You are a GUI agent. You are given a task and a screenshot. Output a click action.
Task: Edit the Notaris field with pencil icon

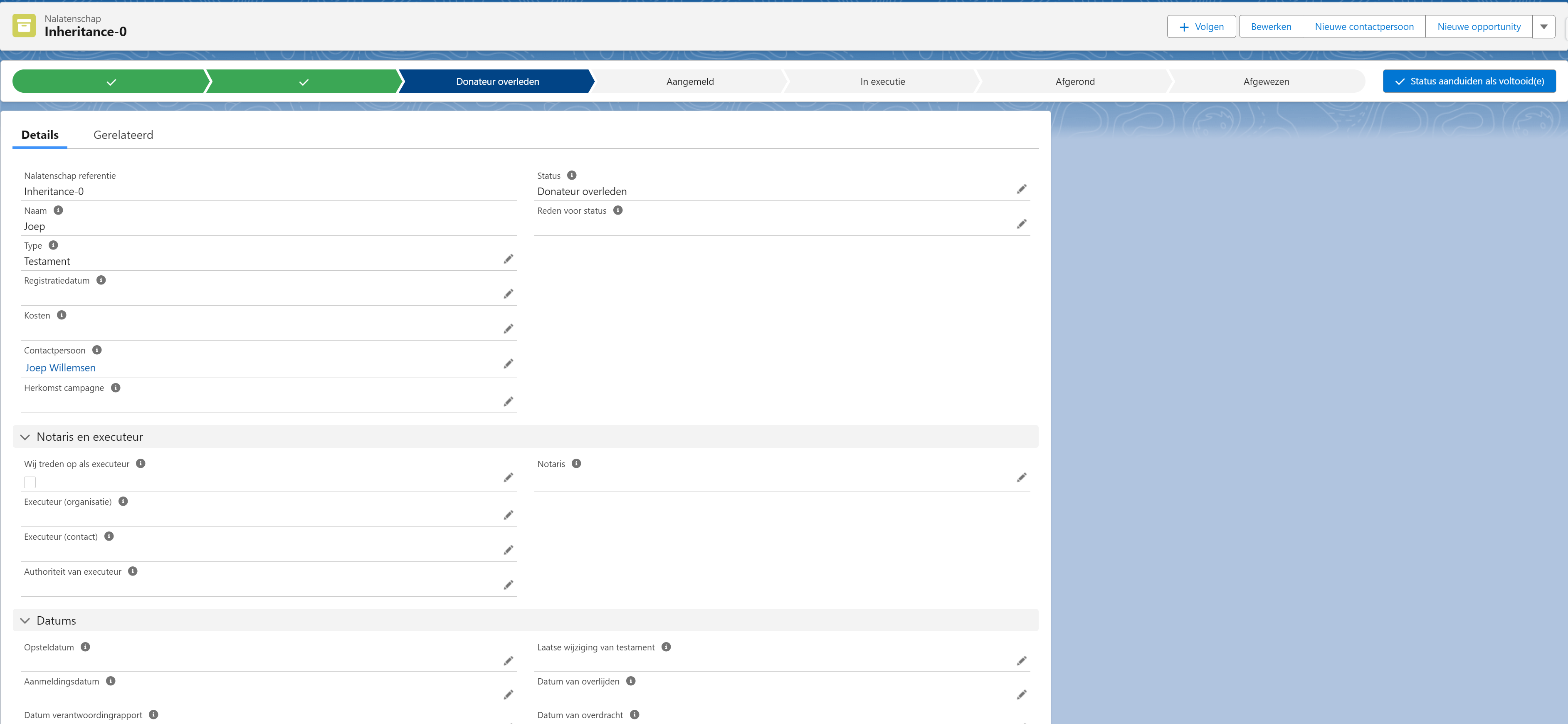1021,478
